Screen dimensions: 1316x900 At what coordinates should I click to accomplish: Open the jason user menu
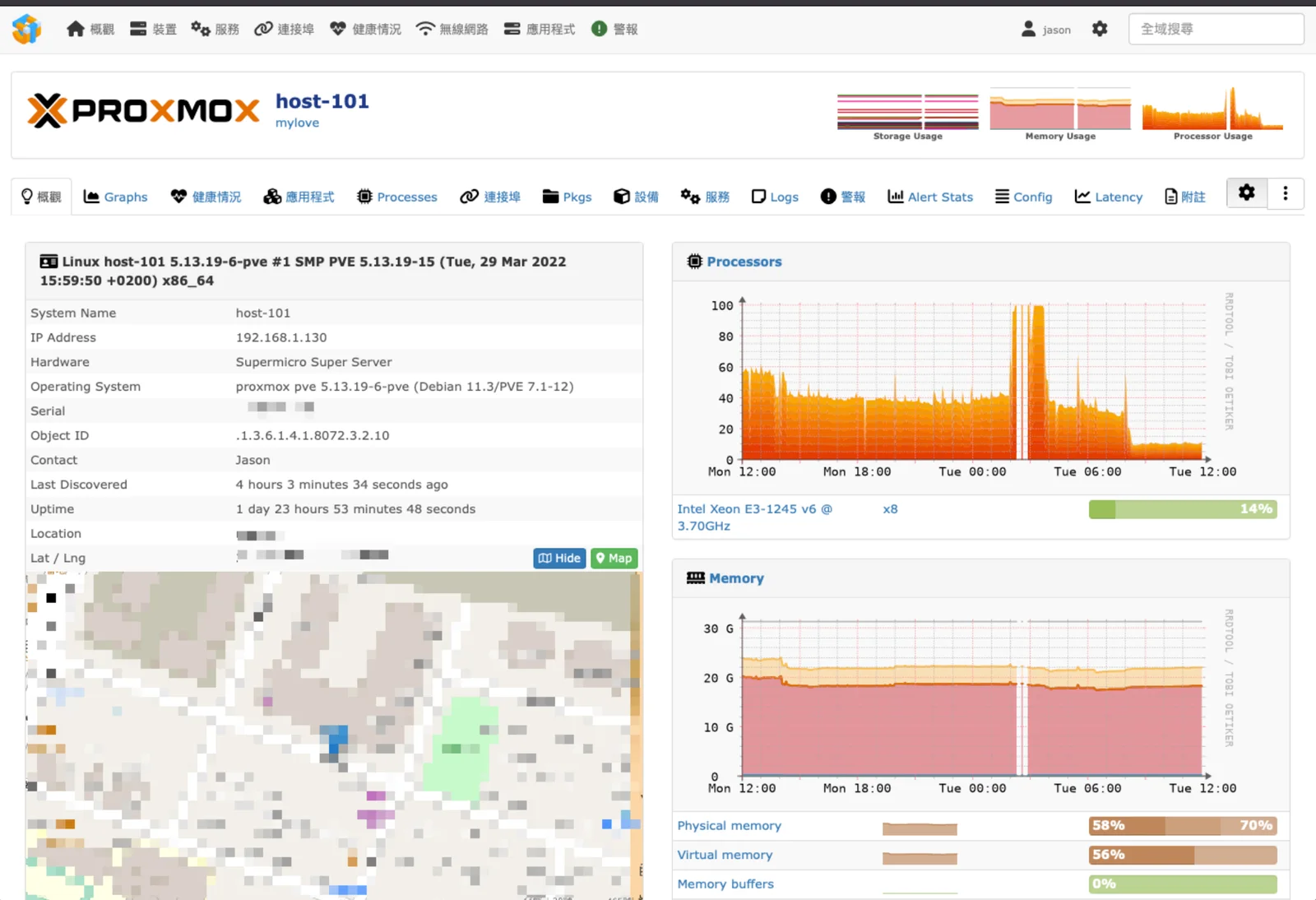1046,29
